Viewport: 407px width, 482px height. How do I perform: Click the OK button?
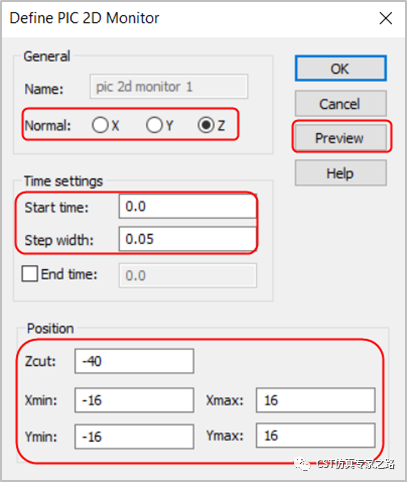341,68
